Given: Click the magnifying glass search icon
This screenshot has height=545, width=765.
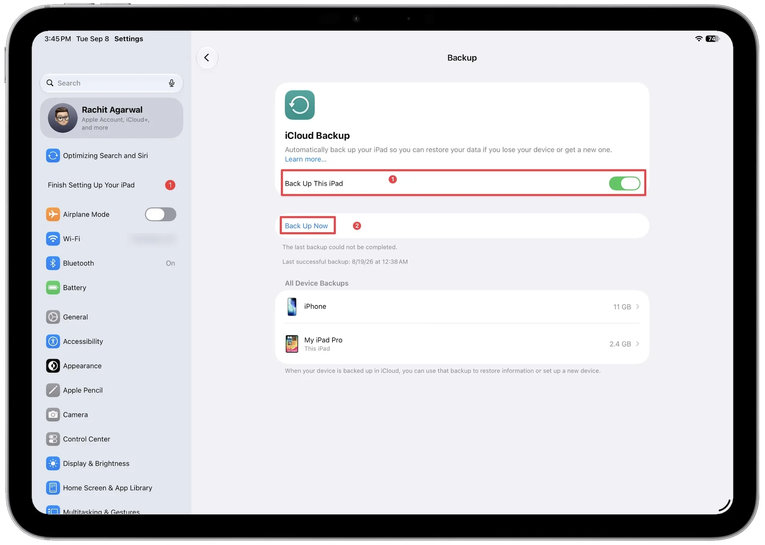Looking at the screenshot, I should coord(50,83).
